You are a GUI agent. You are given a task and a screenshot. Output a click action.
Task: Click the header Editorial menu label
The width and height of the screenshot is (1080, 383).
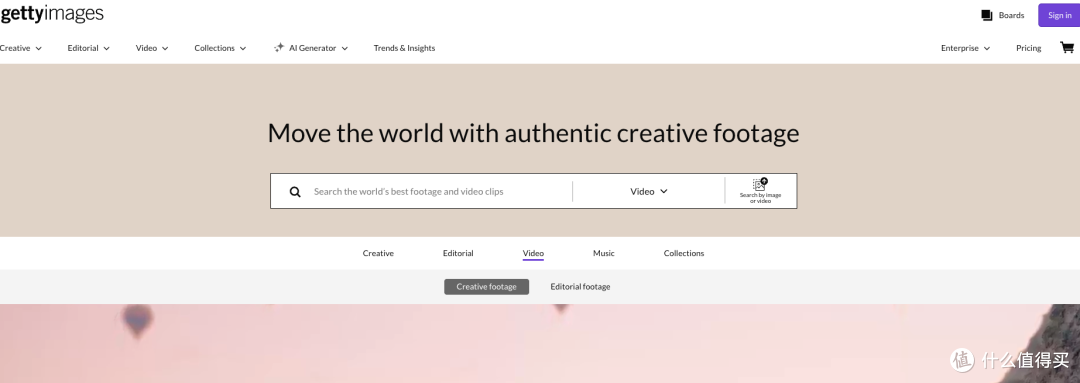83,48
